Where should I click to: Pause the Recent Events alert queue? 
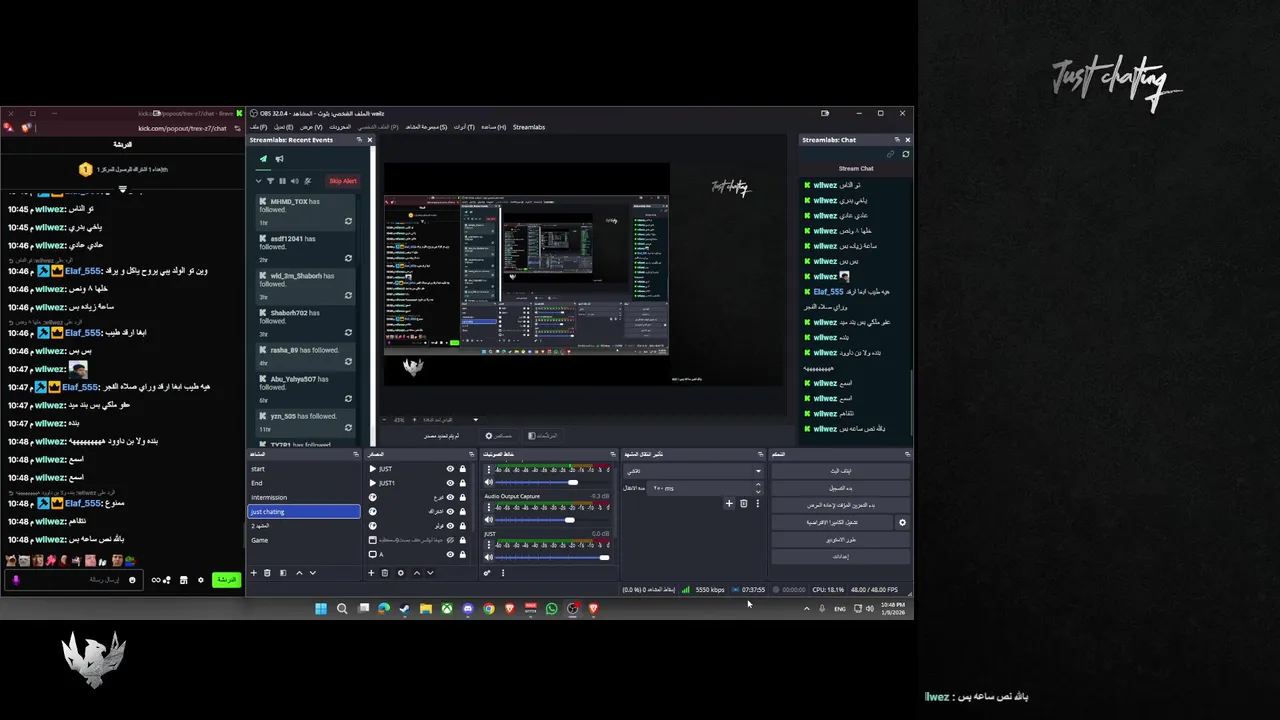pos(282,181)
